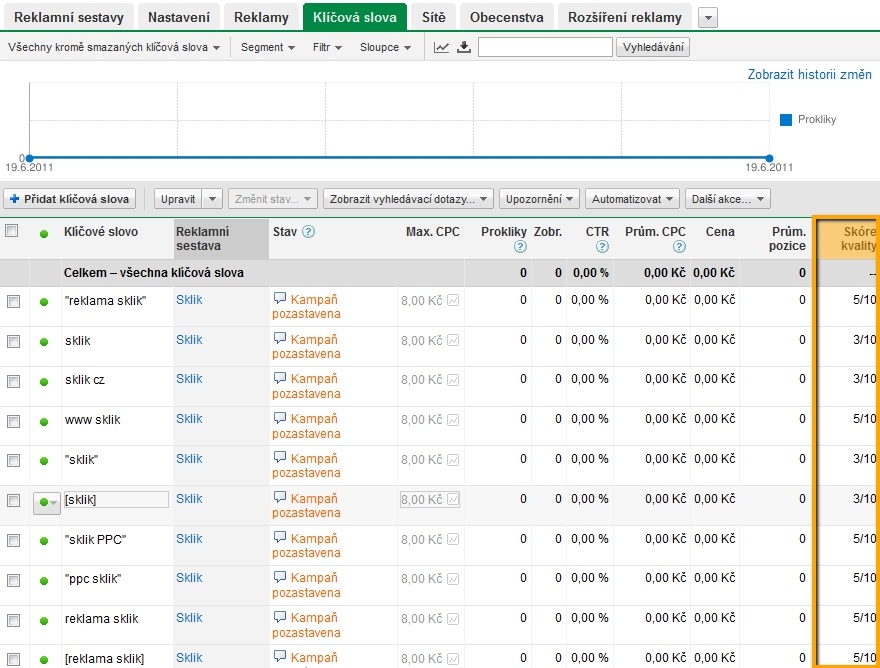The image size is (880, 668).
Task: Click the blue Prokliky legend swatch
Action: 786,120
